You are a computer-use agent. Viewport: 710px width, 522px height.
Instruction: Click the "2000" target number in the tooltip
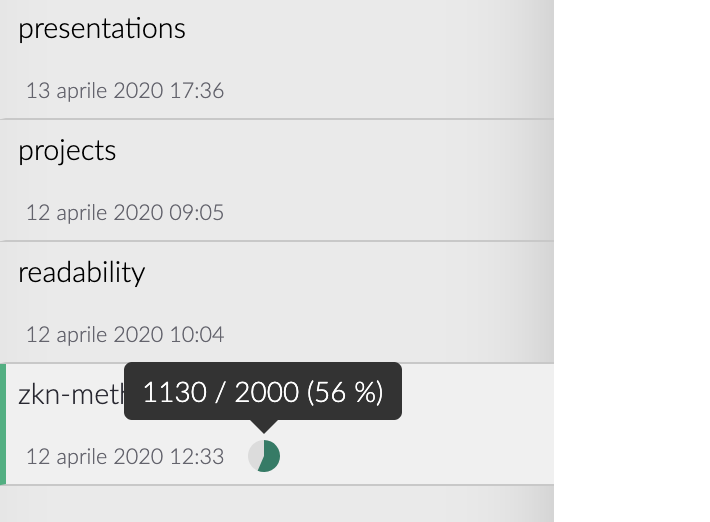267,392
